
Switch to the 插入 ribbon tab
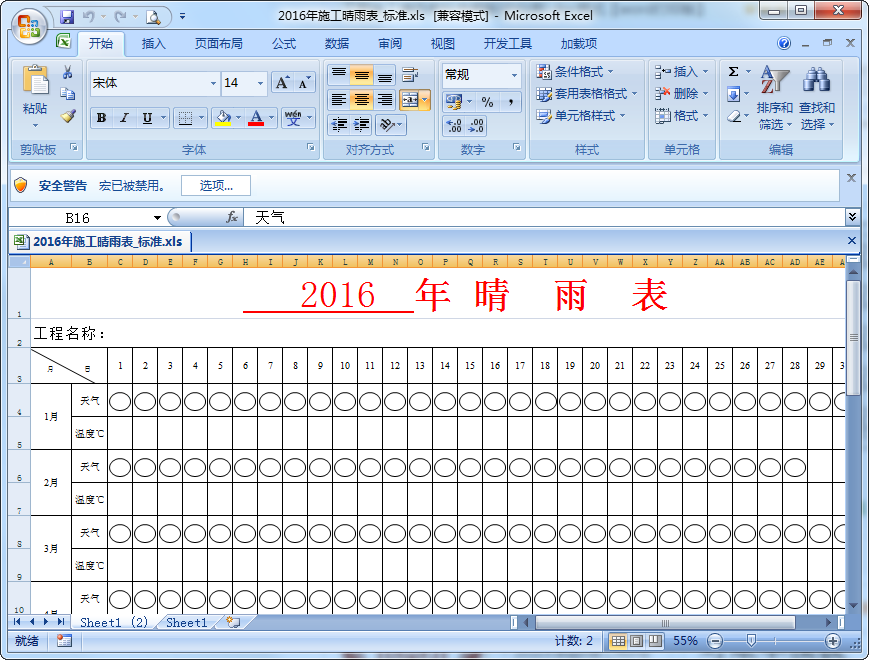(x=155, y=43)
